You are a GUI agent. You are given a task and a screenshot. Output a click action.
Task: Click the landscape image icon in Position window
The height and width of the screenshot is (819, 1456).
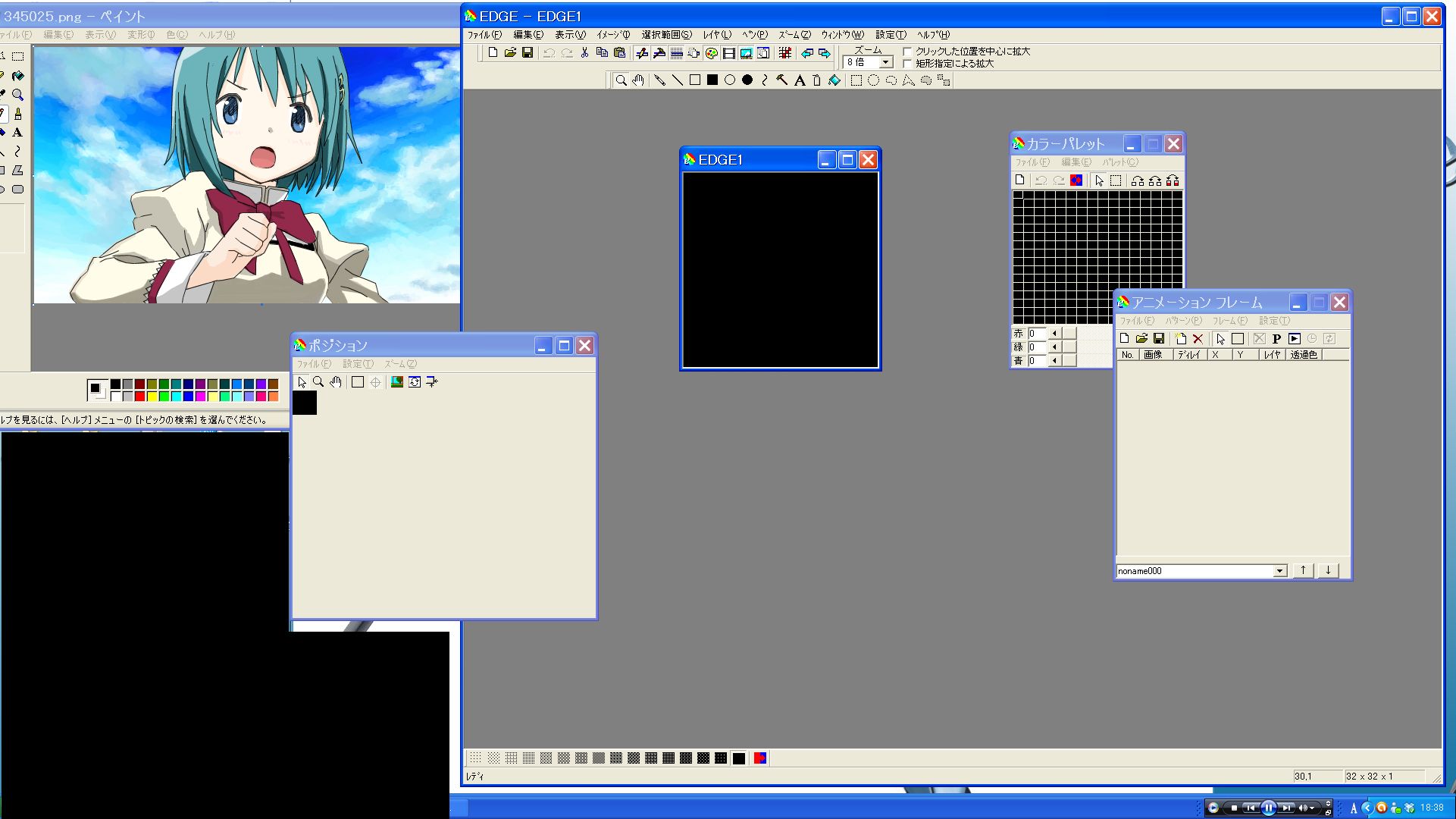click(396, 382)
